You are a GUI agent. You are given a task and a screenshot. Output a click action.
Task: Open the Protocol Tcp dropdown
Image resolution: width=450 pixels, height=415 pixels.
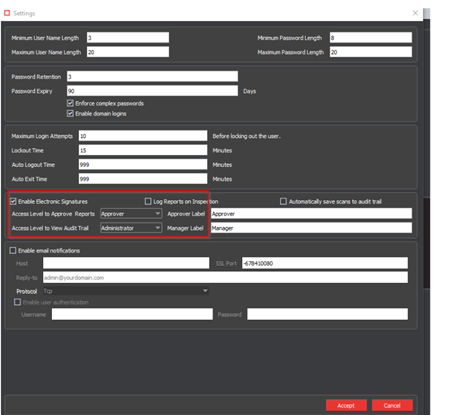point(126,291)
